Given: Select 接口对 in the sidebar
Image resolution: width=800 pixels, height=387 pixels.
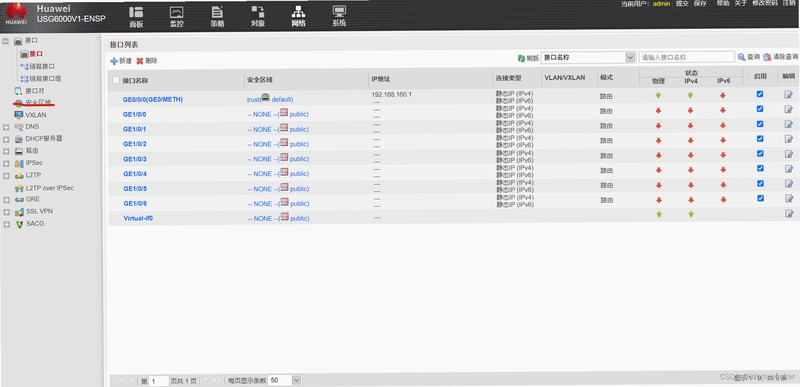Looking at the screenshot, I should tap(34, 91).
